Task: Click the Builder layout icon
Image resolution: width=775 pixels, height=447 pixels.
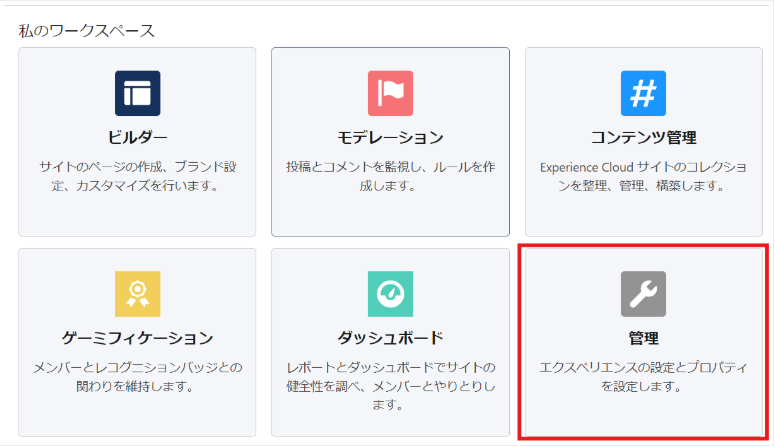Action: tap(137, 93)
